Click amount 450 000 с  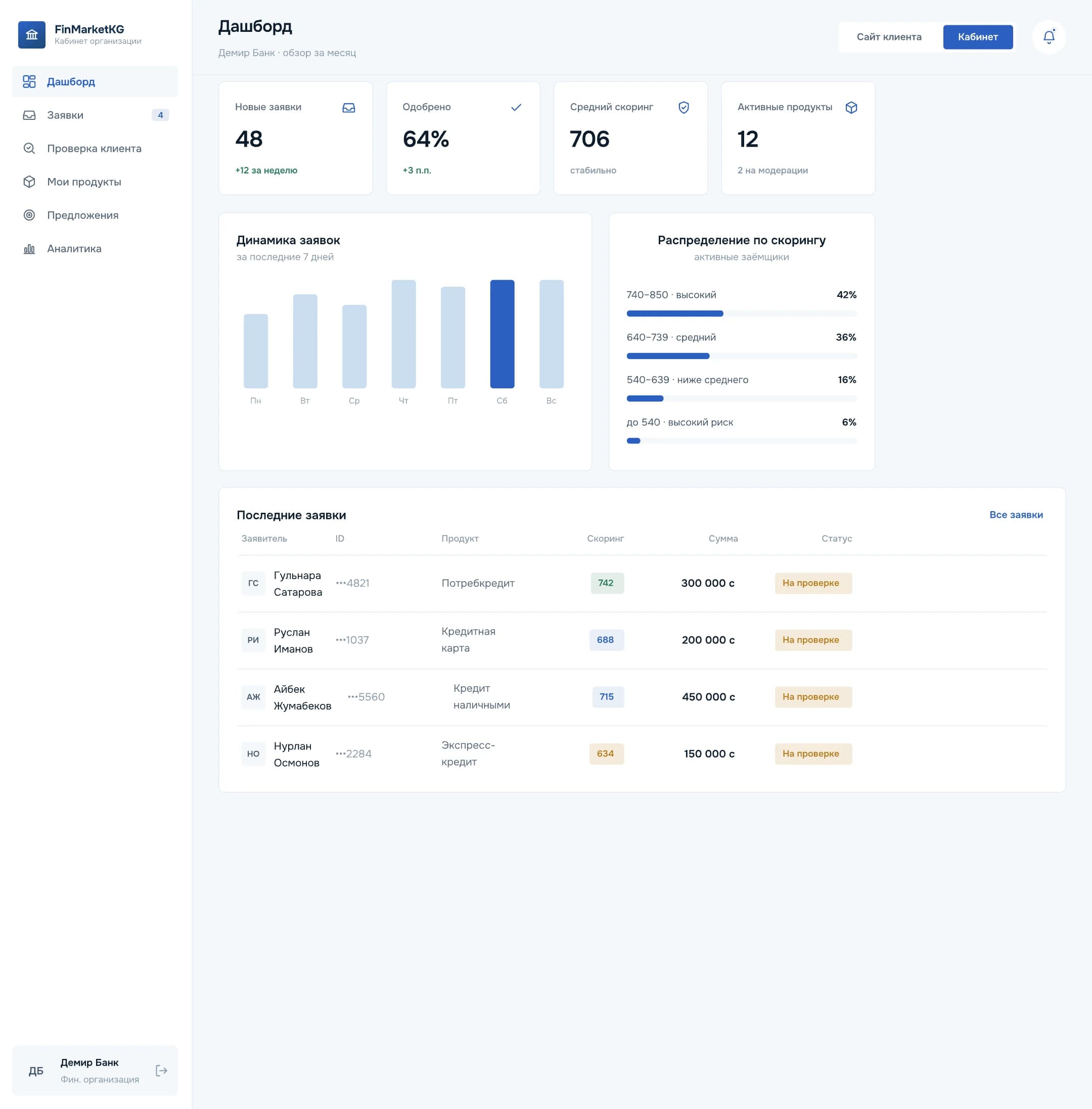[708, 696]
